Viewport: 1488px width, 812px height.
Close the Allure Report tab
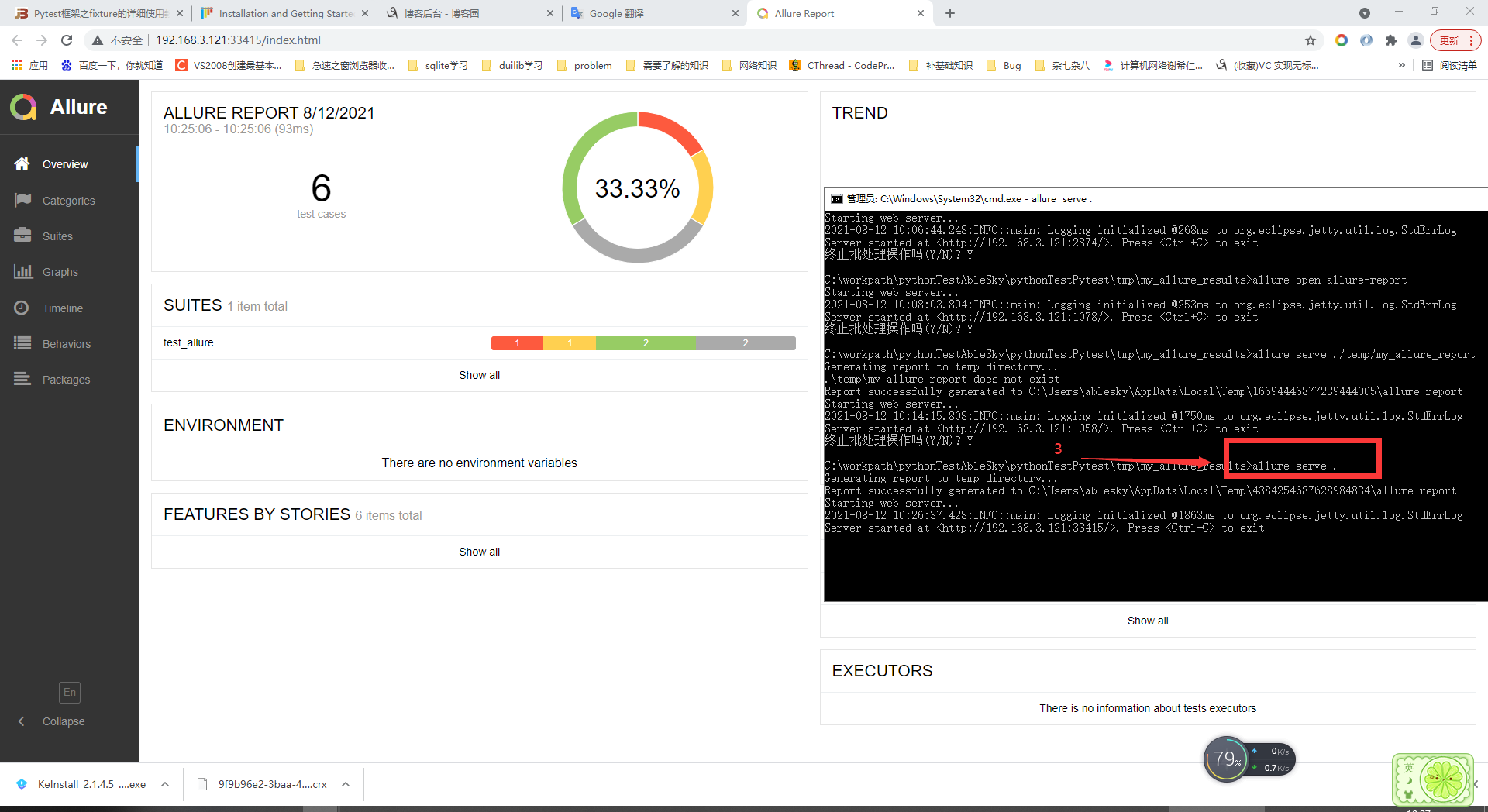click(921, 13)
